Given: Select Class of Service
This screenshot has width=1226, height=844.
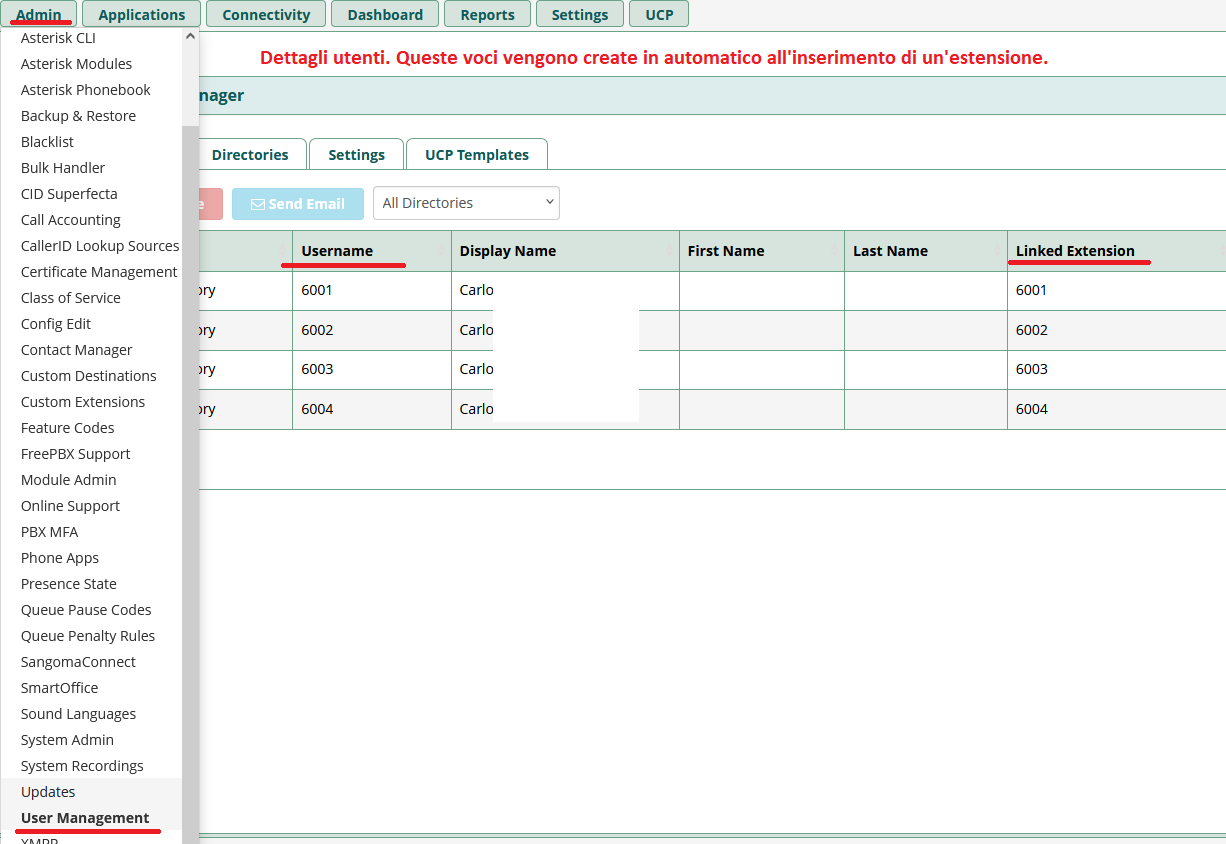Looking at the screenshot, I should pos(71,298).
